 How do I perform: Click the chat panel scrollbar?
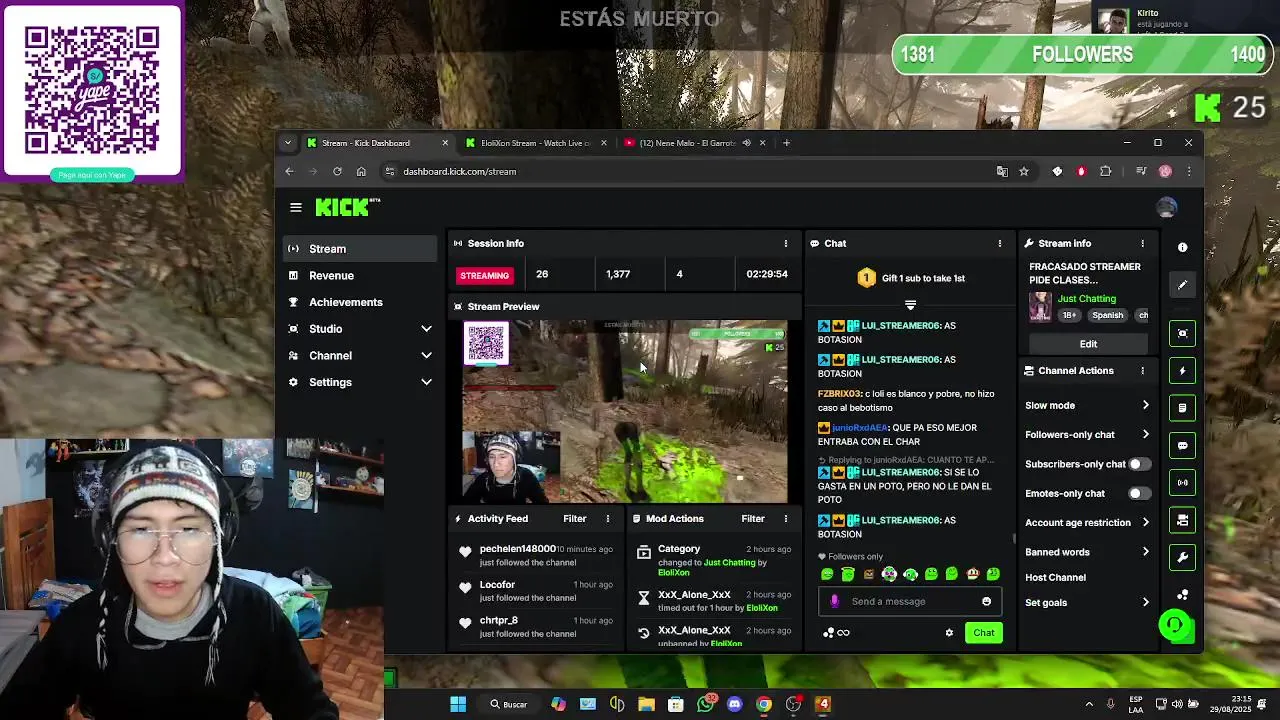coord(1014,538)
